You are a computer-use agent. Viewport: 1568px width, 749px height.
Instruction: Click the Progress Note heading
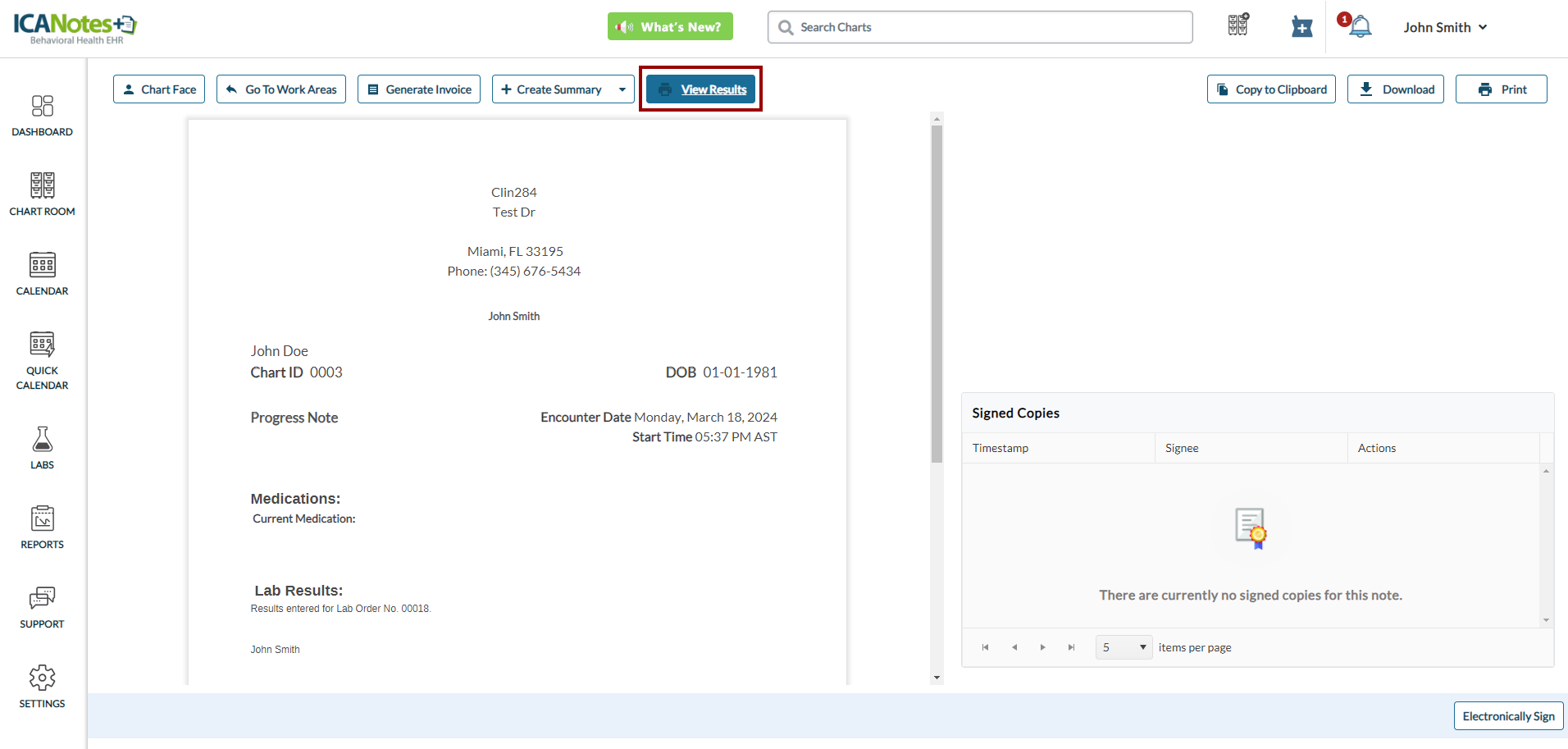(294, 418)
